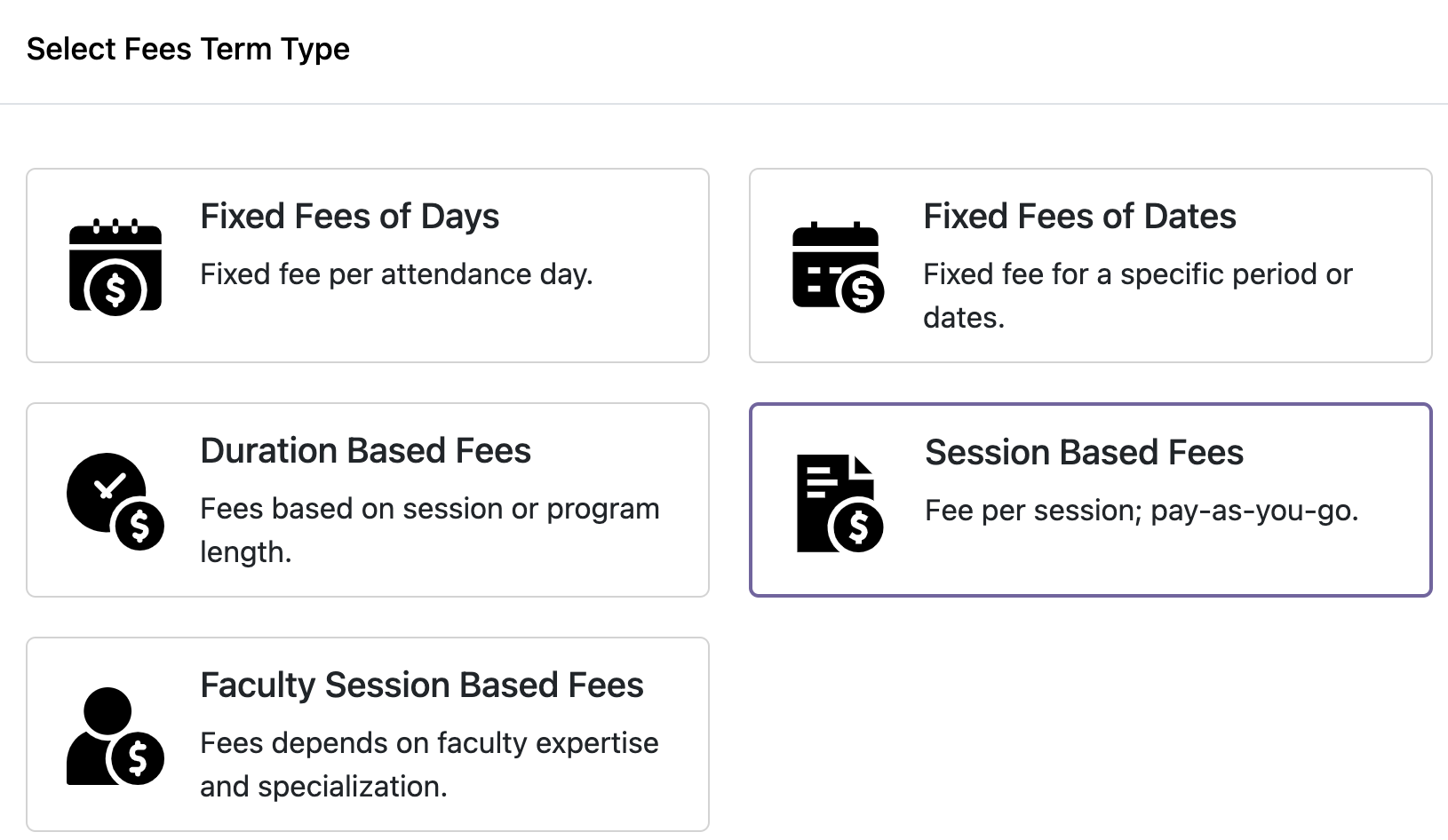Select the Fixed Fees of Dates card
This screenshot has height=840, width=1448.
(1091, 265)
